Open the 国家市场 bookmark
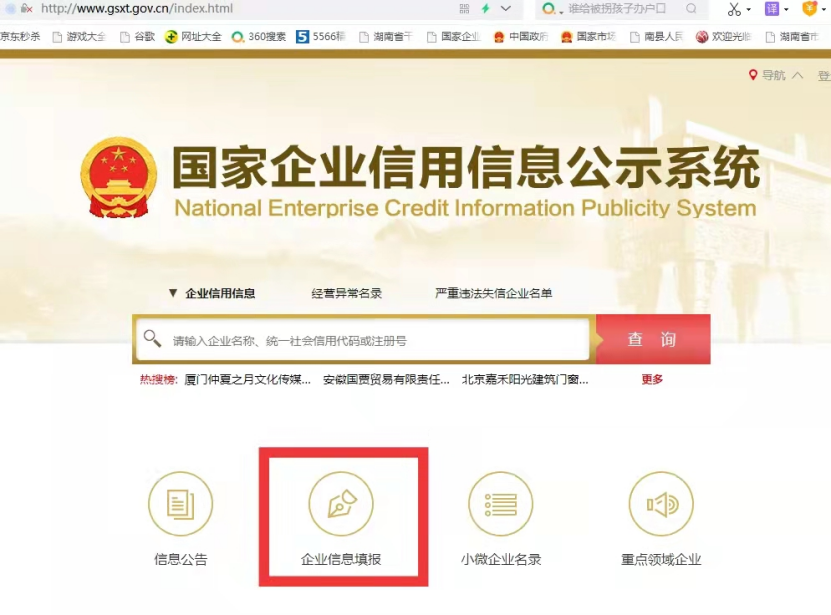The height and width of the screenshot is (615, 831). pos(588,37)
